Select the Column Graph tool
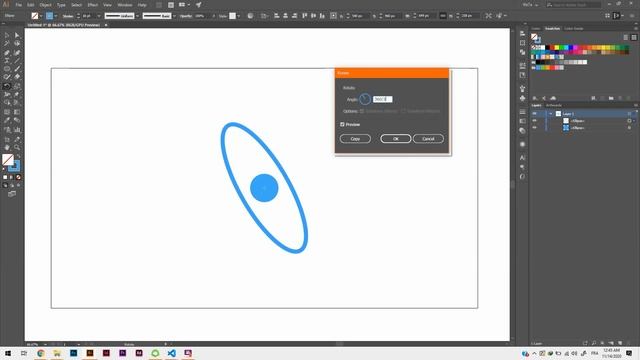This screenshot has width=640, height=360. 17,130
